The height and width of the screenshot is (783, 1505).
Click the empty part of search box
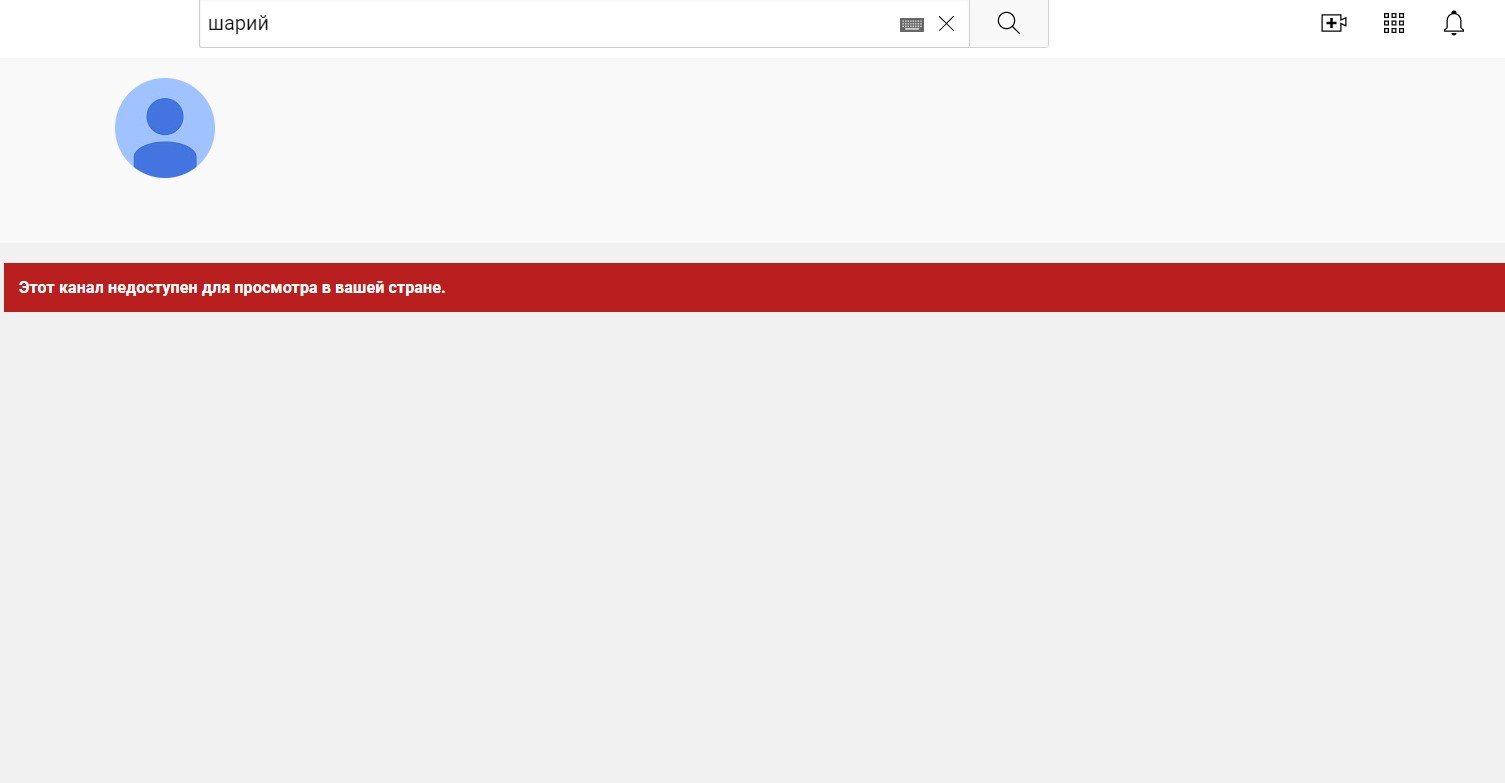(x=600, y=24)
